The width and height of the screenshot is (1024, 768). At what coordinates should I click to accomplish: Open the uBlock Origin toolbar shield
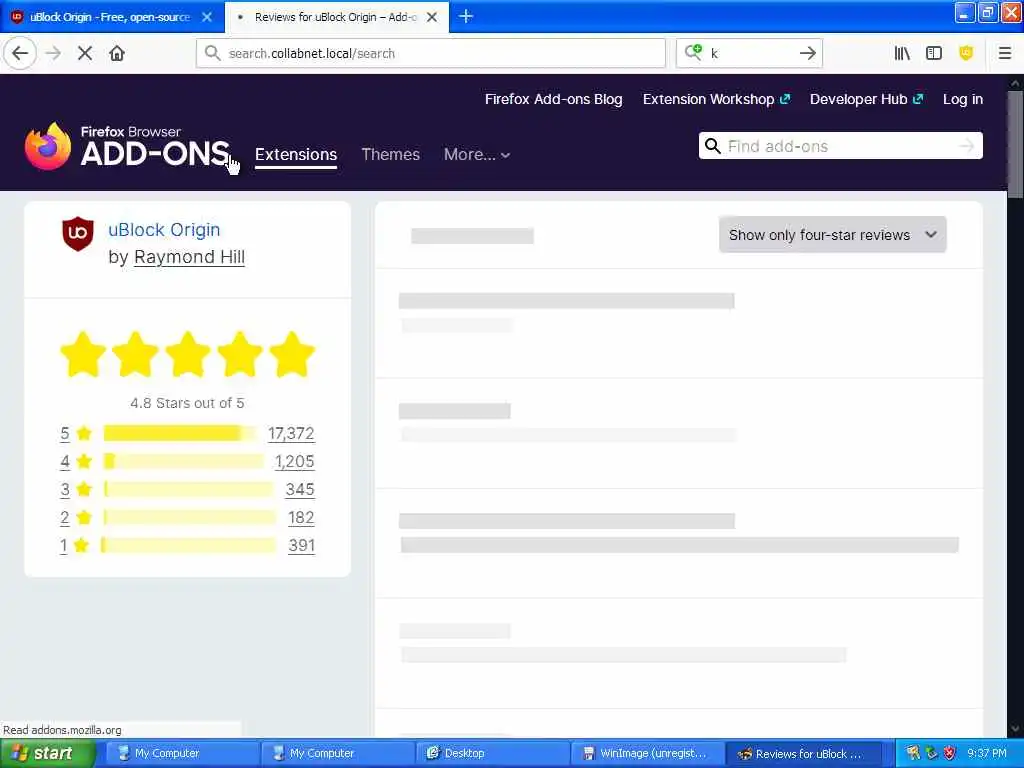[966, 54]
